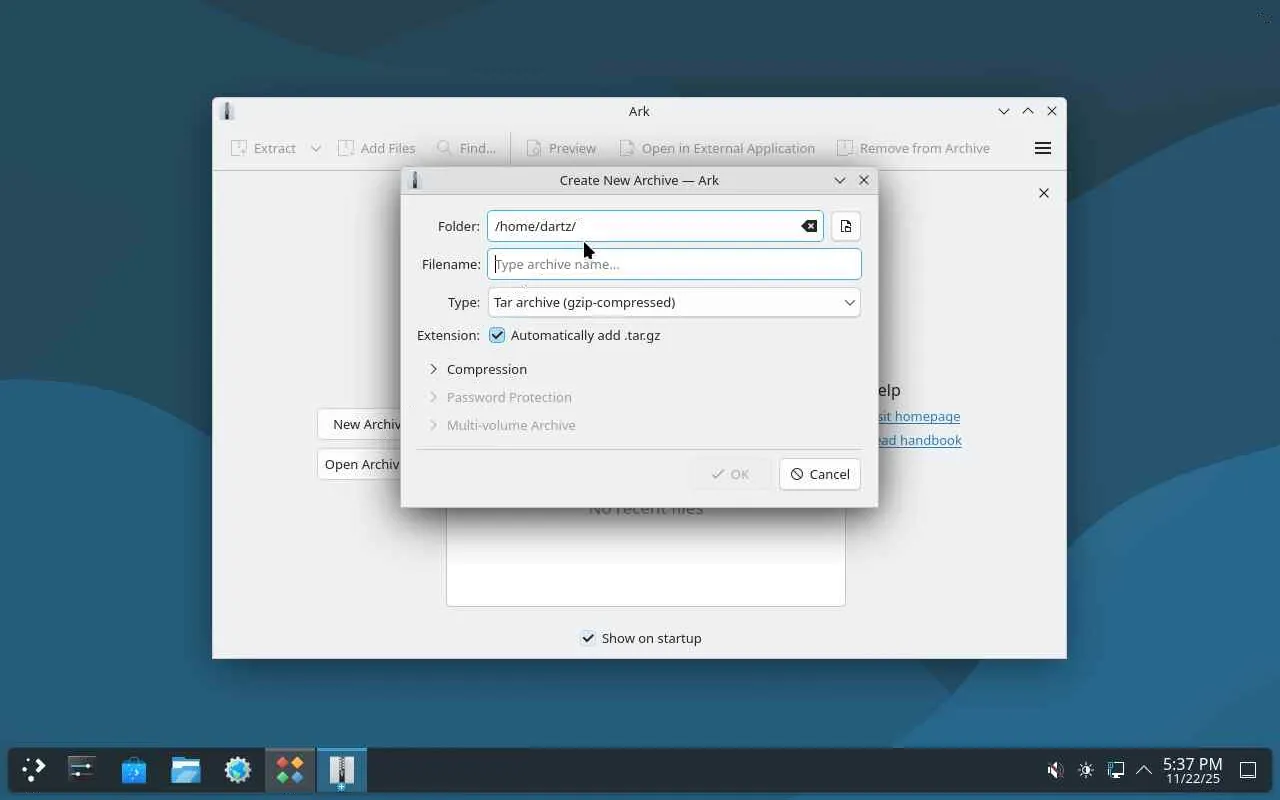1280x800 pixels.
Task: Click the dialog title bar Ark icon
Action: coord(416,180)
